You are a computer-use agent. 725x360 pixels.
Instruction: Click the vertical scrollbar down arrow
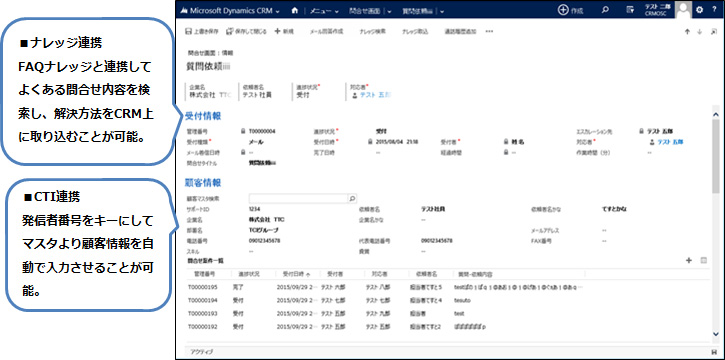pyautogui.click(x=716, y=334)
